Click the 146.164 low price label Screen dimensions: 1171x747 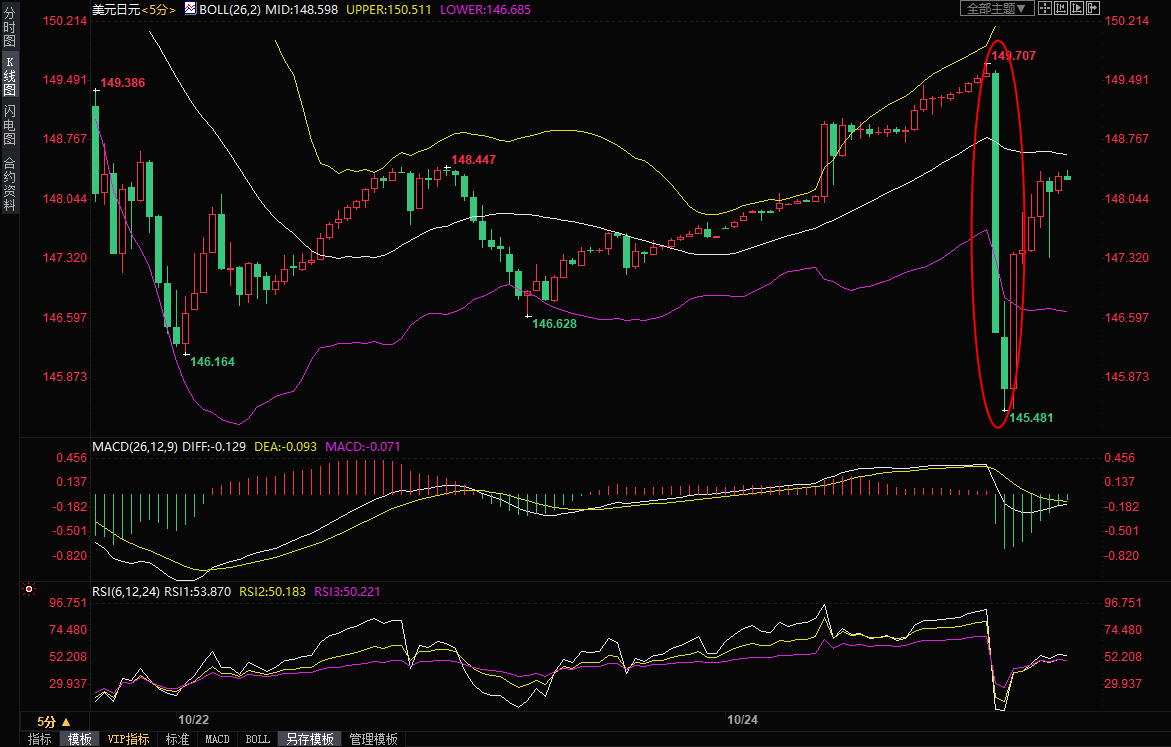pyautogui.click(x=212, y=362)
